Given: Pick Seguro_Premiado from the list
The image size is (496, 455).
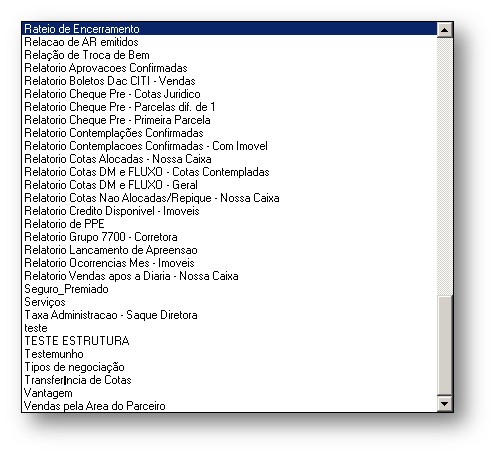Looking at the screenshot, I should click(229, 289).
